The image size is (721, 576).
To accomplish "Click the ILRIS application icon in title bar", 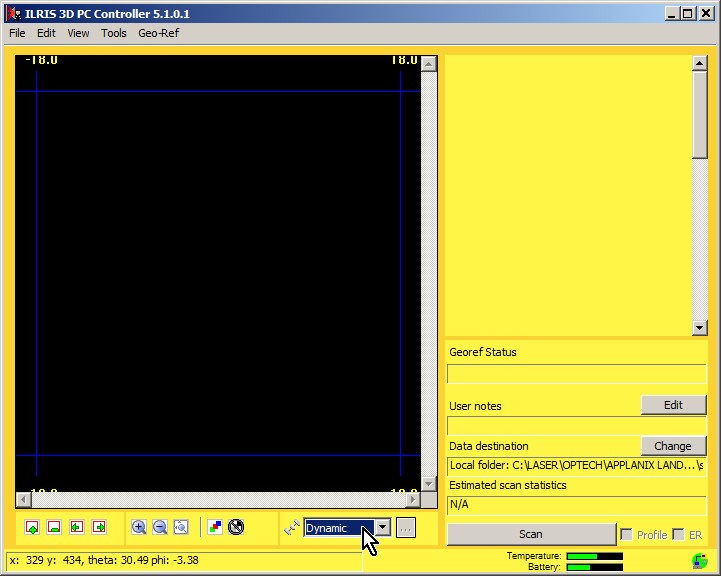I will [13, 14].
